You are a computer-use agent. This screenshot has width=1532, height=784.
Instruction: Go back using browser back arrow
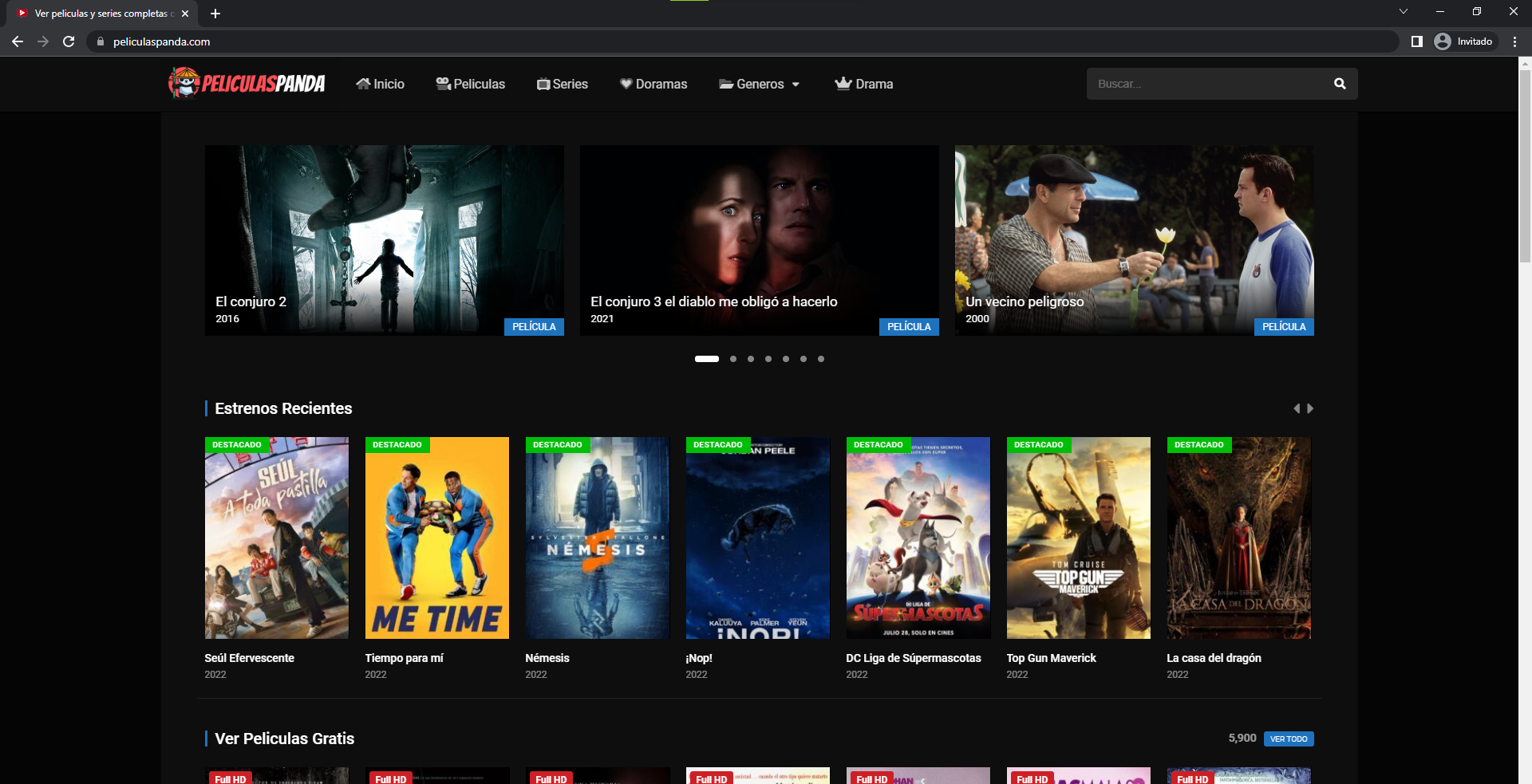coord(18,41)
